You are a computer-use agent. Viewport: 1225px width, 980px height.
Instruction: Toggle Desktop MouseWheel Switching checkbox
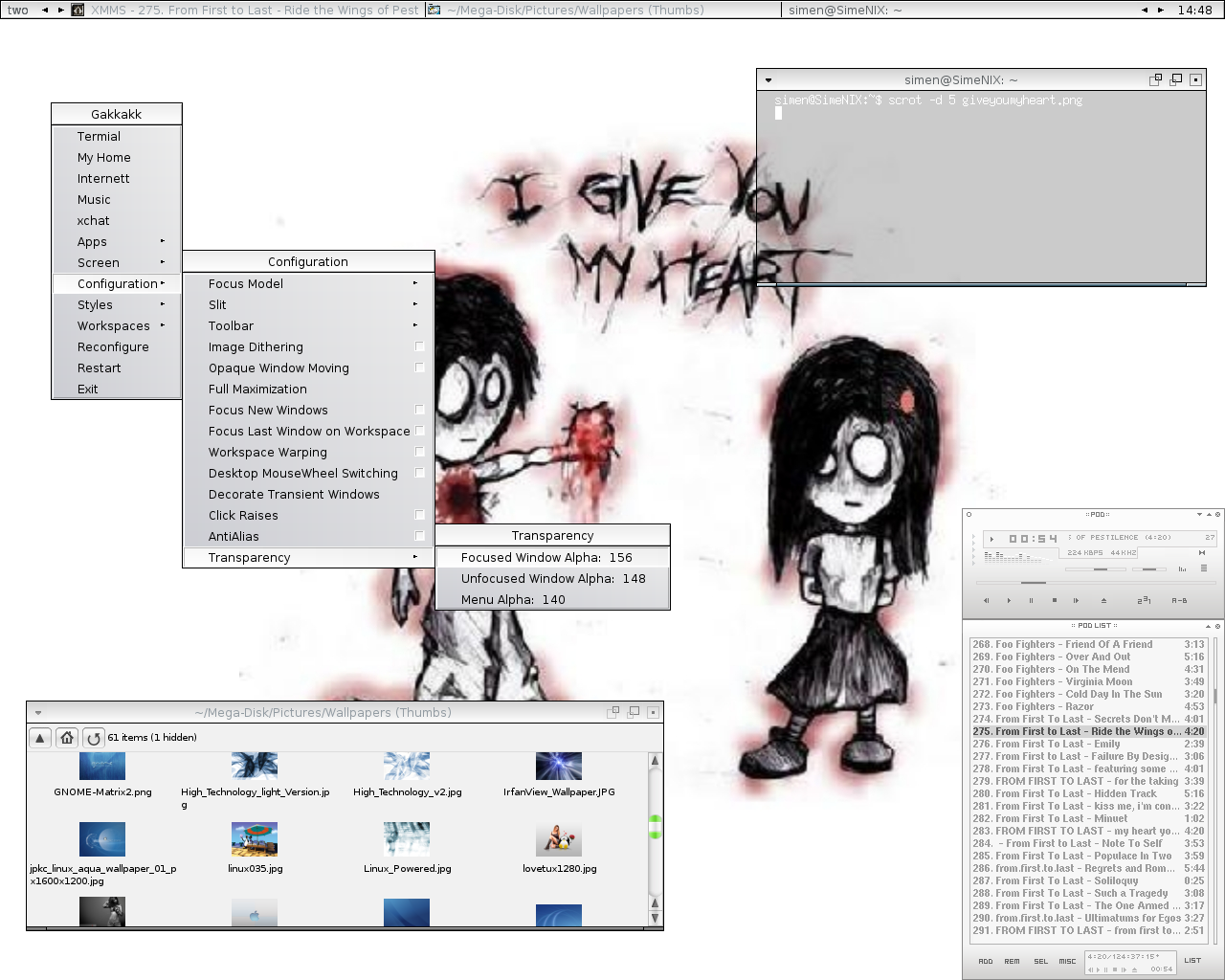click(419, 473)
